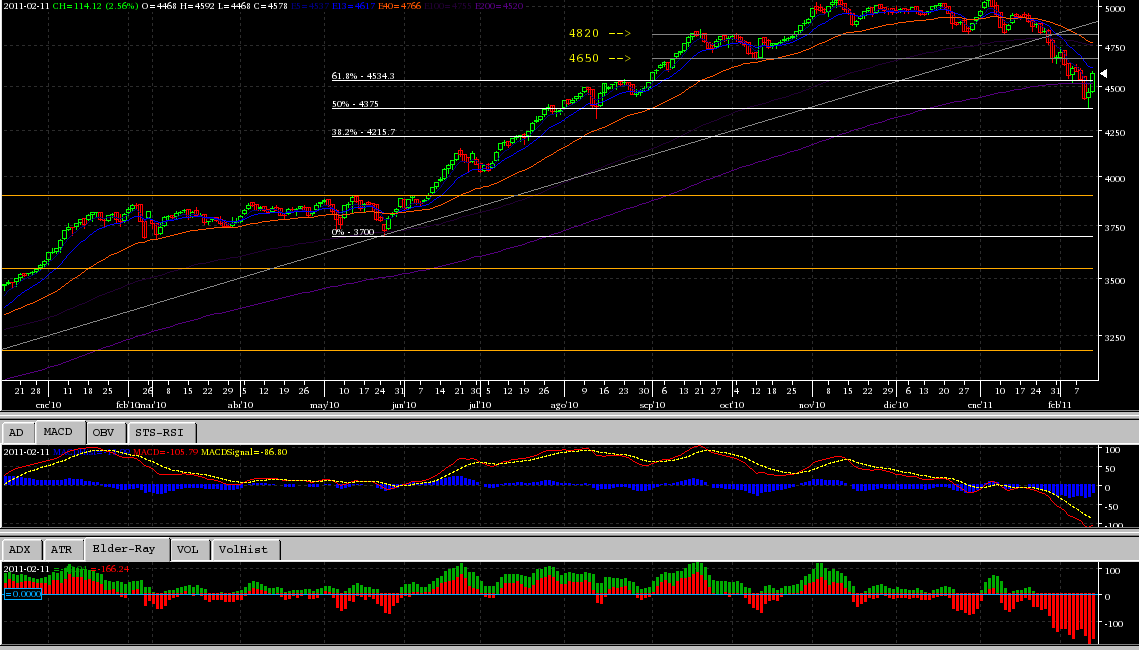The height and width of the screenshot is (650, 1139).
Task: Open the OBV indicator tab
Action: [x=103, y=433]
